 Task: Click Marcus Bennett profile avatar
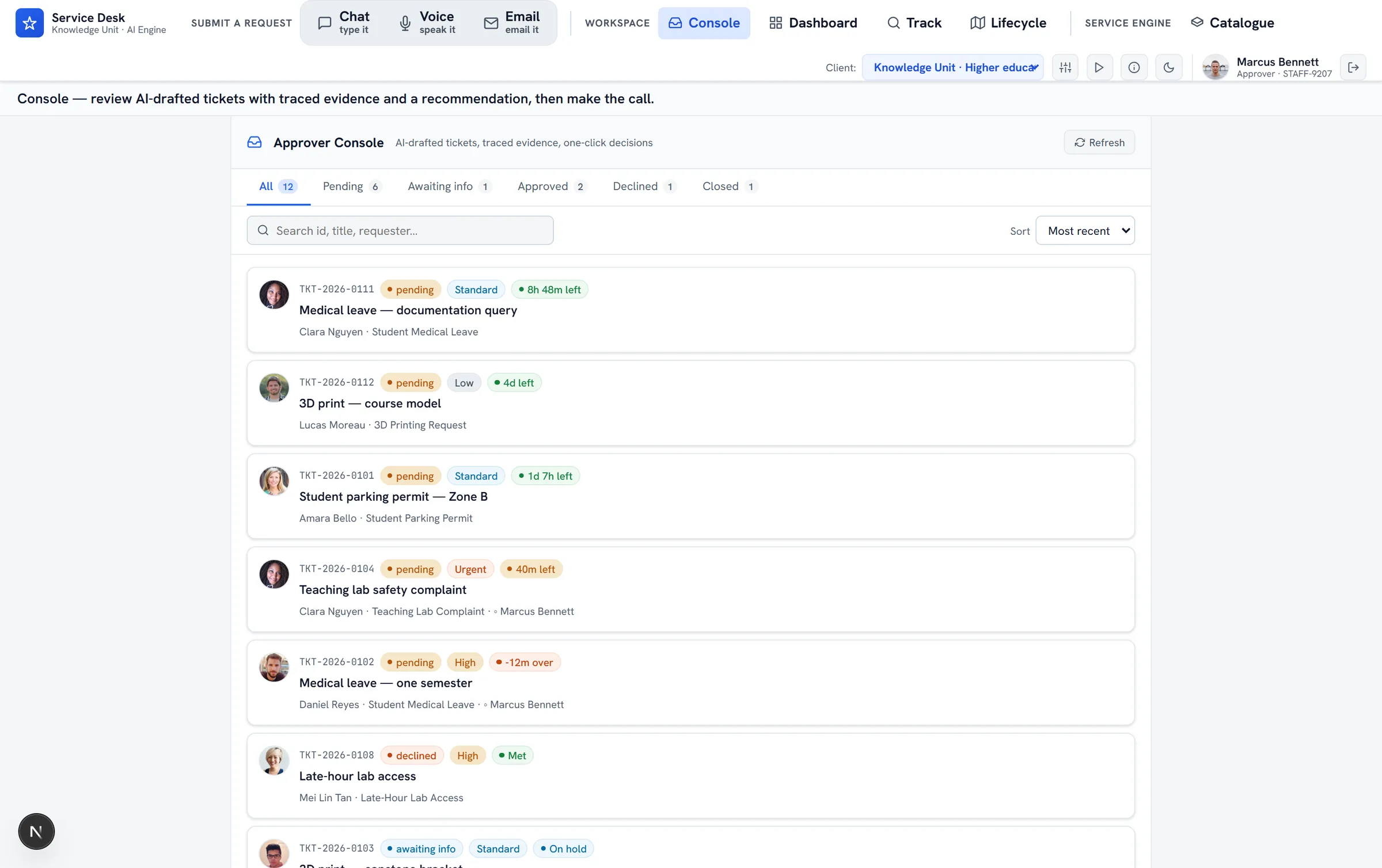(x=1216, y=67)
